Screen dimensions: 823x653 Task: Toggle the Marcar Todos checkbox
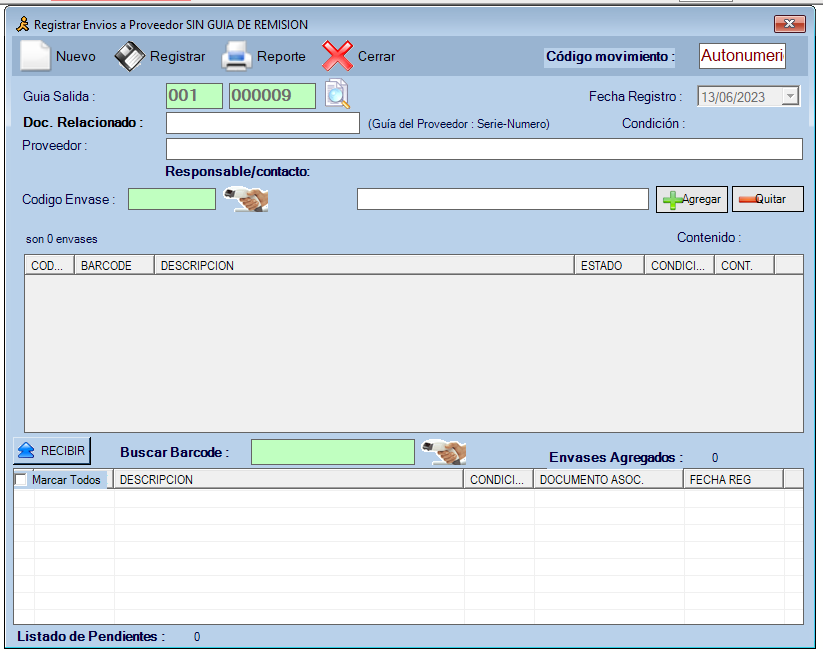pos(21,479)
